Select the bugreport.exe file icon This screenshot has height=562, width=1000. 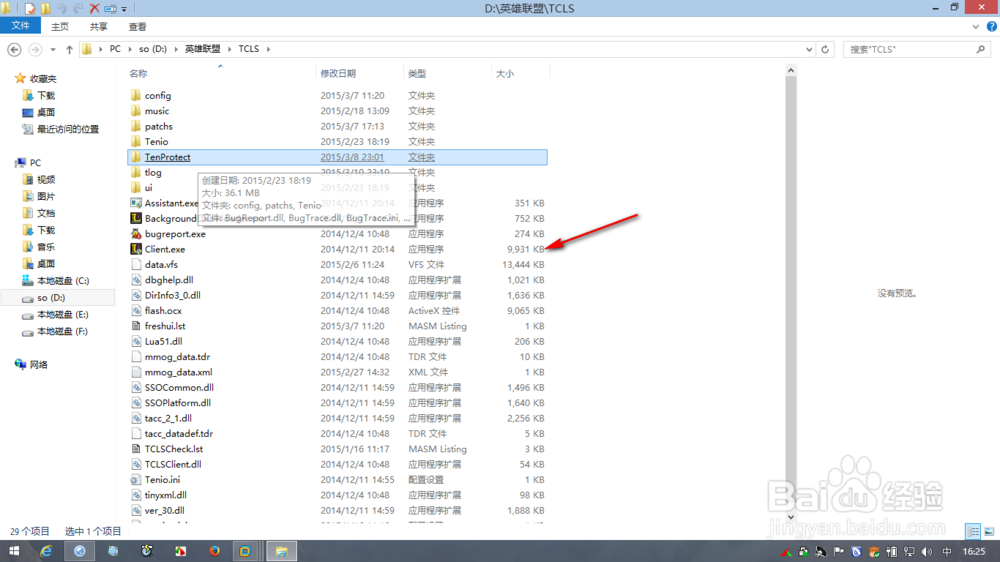coord(136,233)
